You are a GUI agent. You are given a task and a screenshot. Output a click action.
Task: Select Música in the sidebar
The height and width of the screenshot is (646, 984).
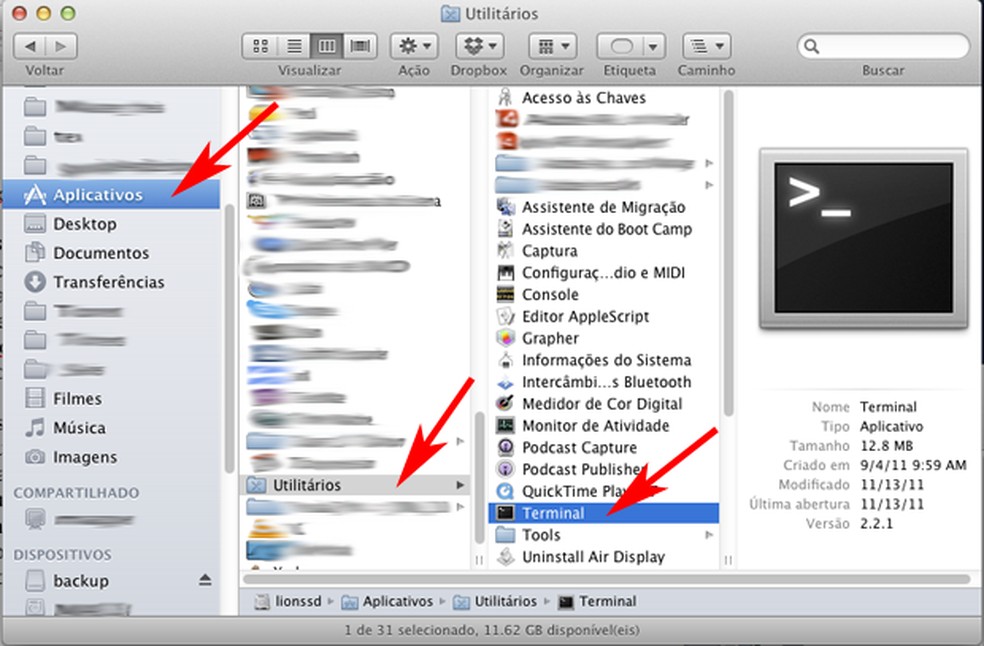(x=112, y=428)
